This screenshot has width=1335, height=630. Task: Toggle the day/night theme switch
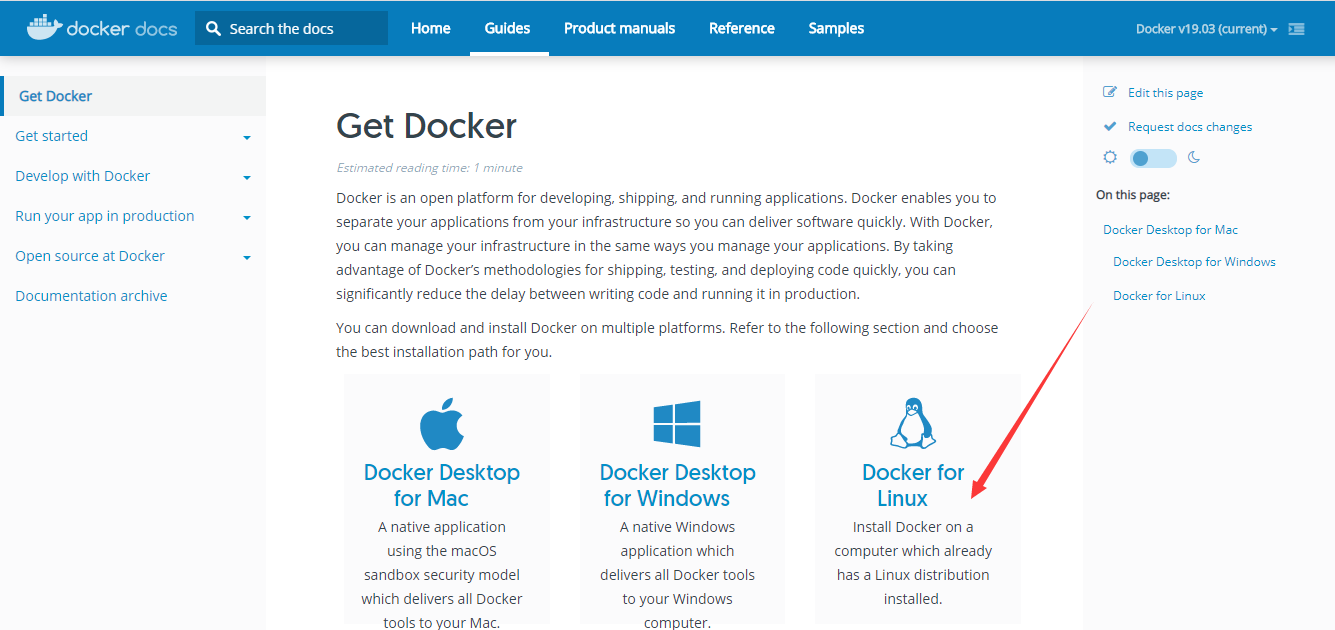(1153, 158)
